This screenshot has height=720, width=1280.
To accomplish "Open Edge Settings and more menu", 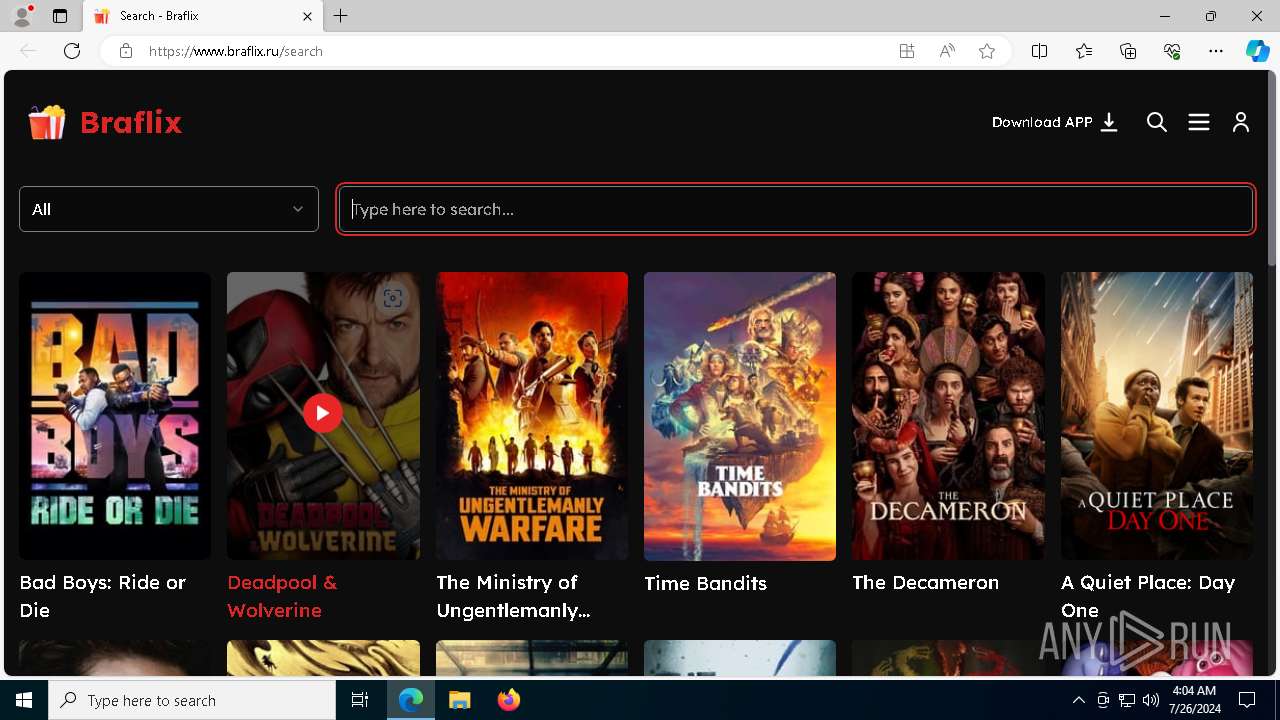I will (1216, 51).
